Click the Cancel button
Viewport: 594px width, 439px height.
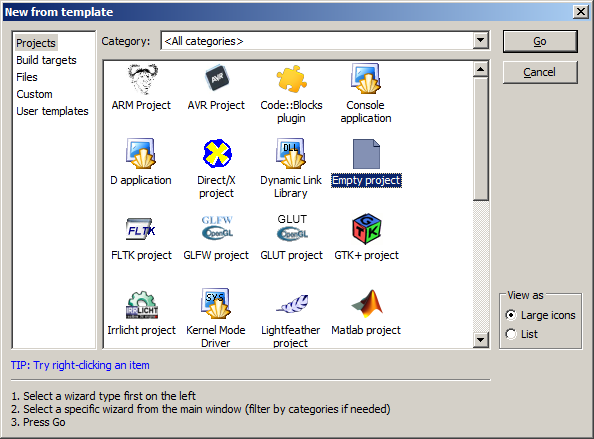click(x=540, y=72)
